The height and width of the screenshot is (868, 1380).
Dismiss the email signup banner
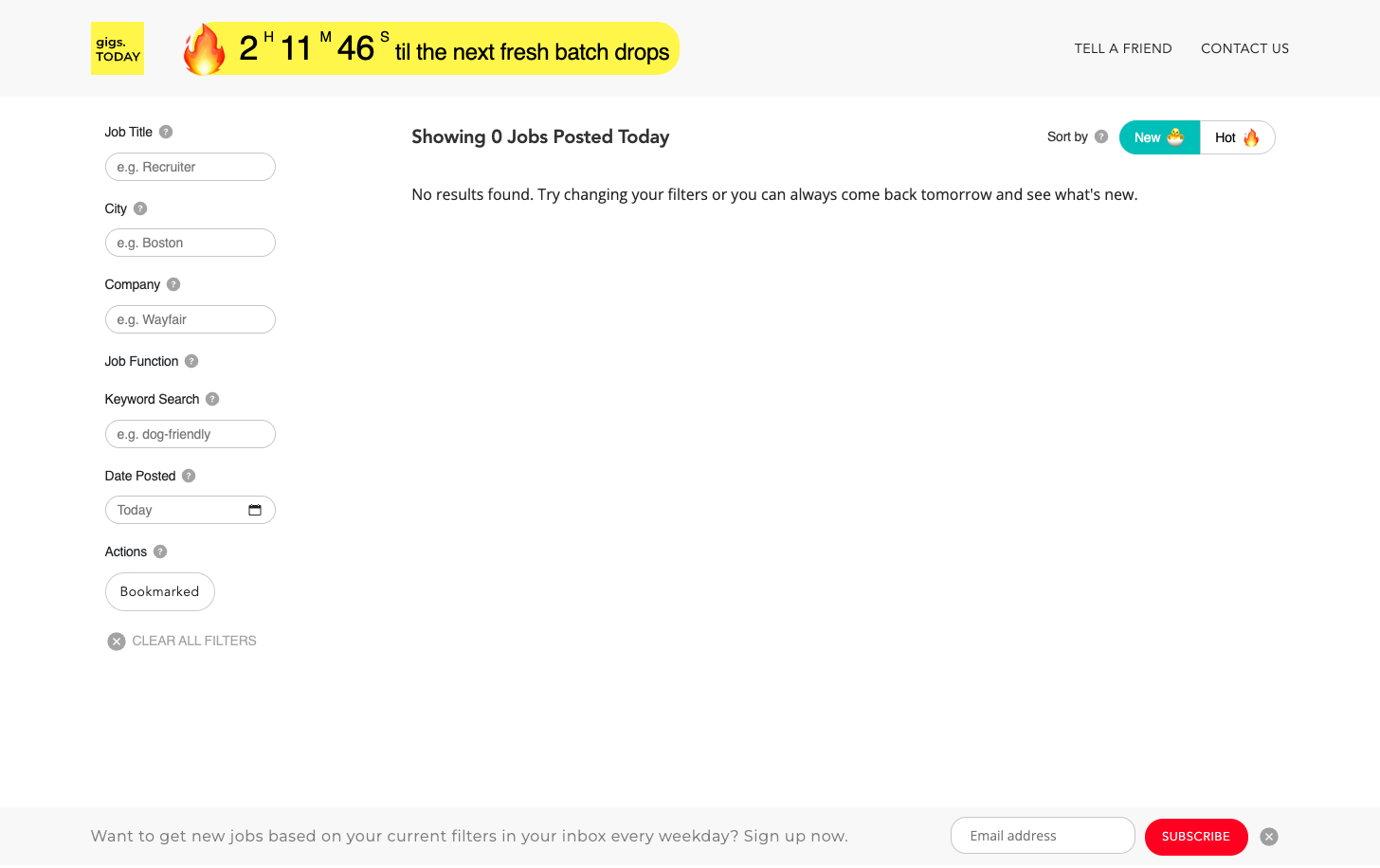click(x=1269, y=837)
